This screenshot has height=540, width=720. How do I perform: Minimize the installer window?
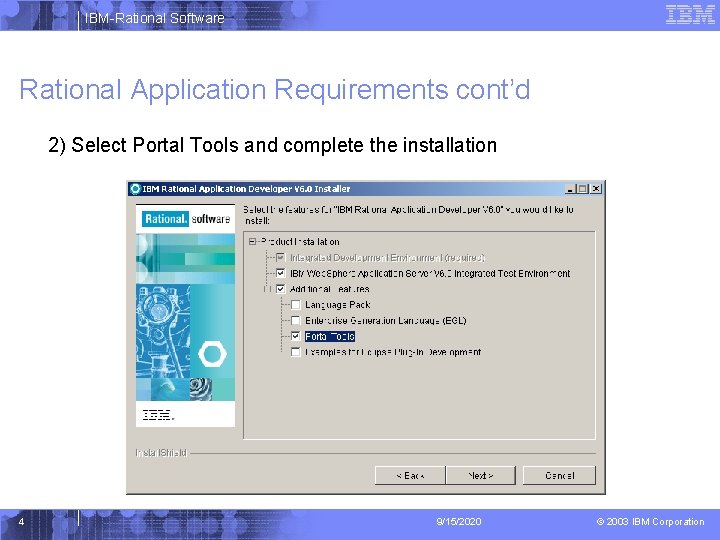coord(570,189)
